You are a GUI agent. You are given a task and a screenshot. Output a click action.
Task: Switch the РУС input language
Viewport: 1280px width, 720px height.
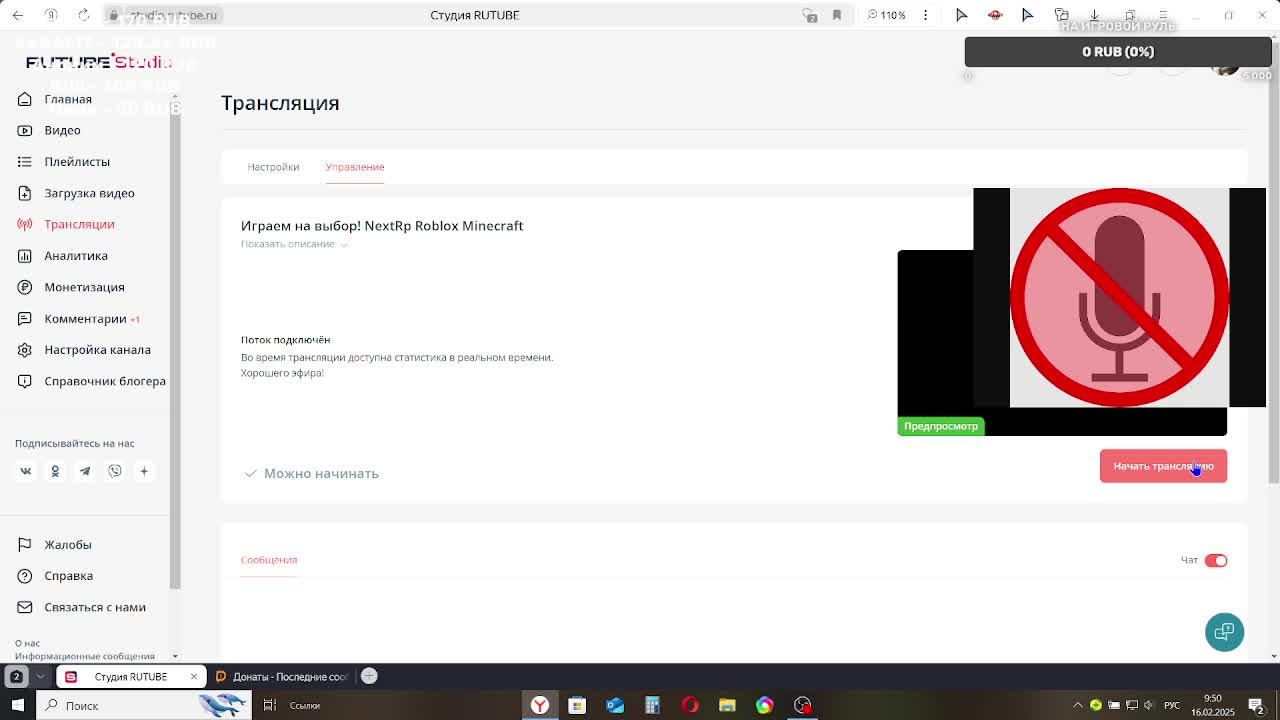tap(1174, 705)
